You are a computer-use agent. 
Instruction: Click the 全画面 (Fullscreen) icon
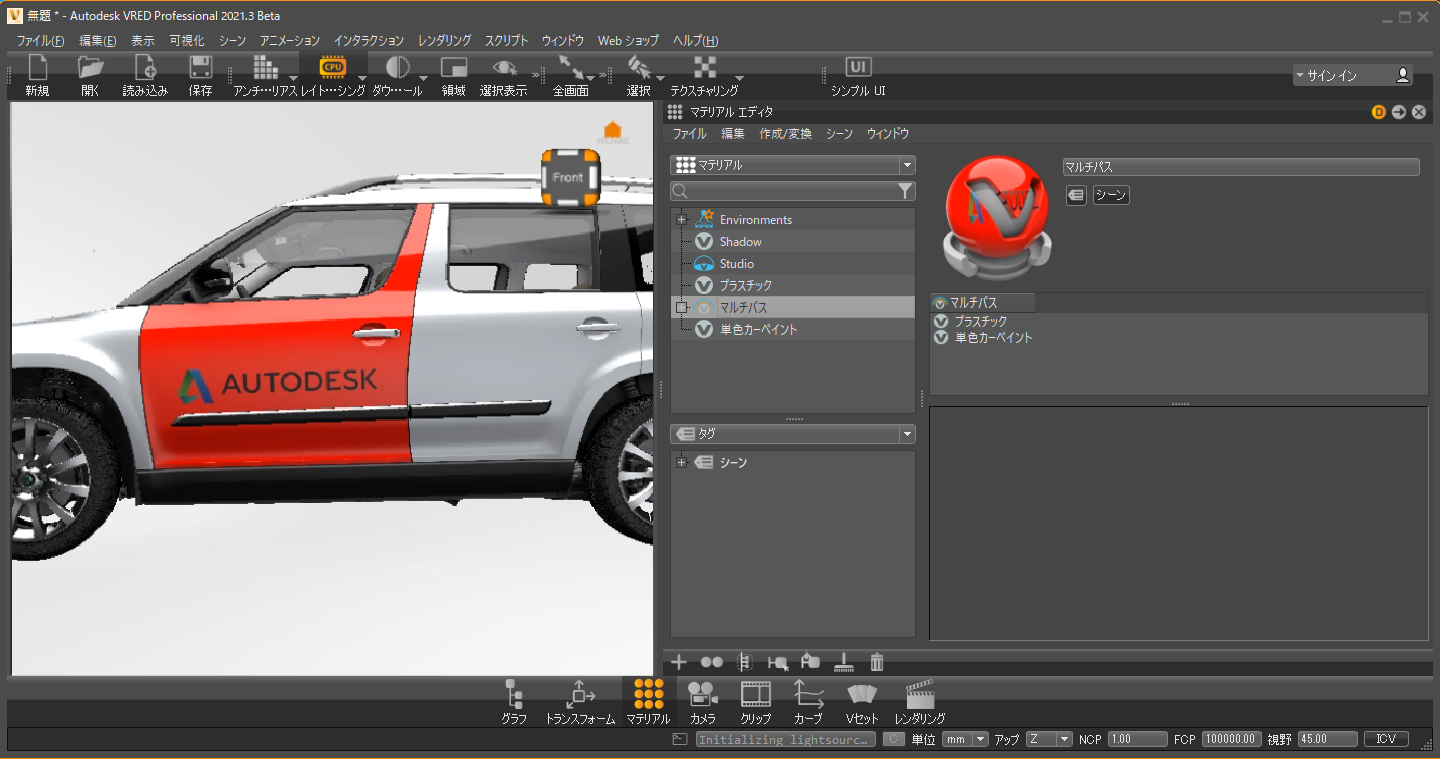[x=571, y=68]
